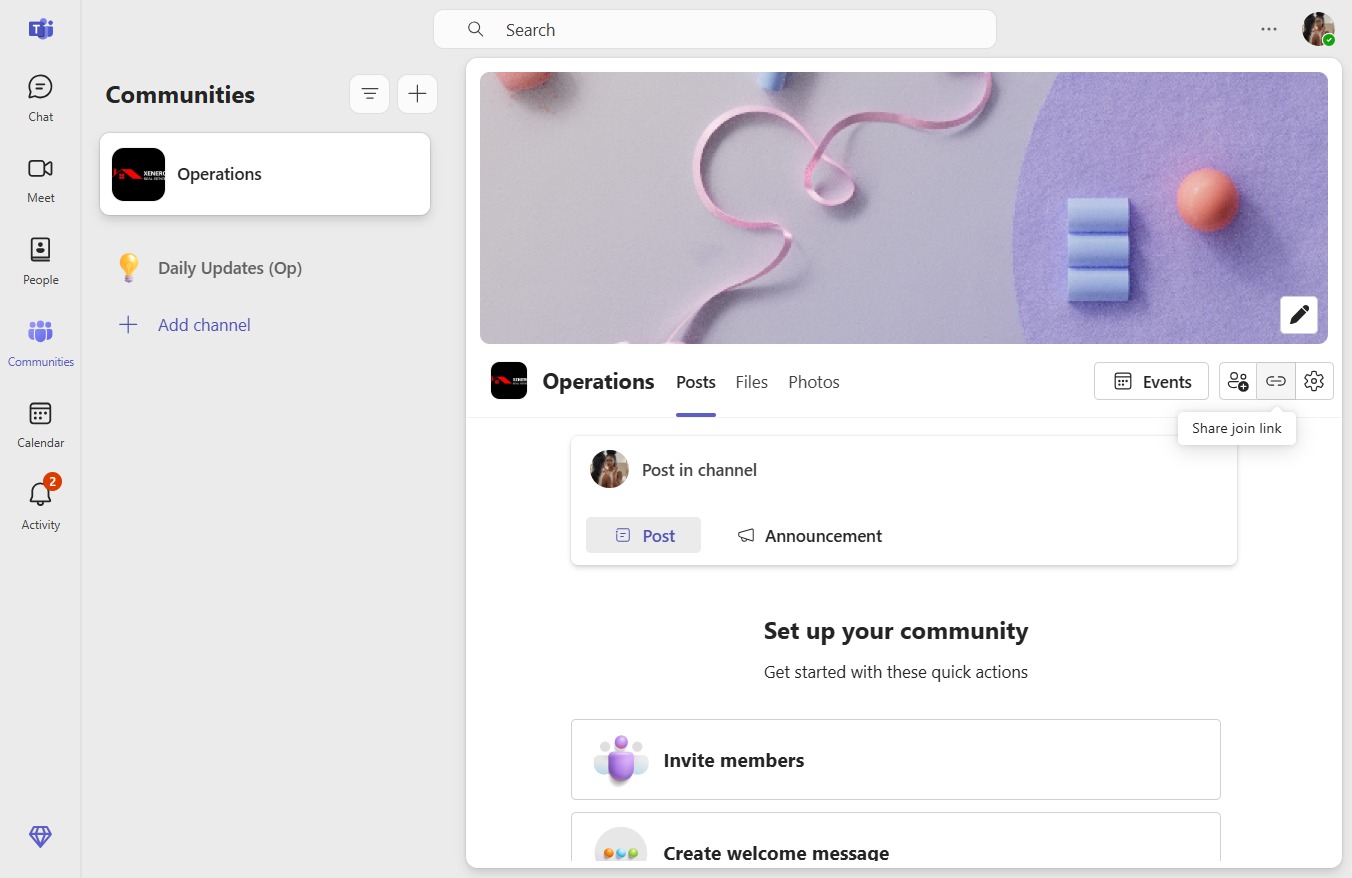Click the community banner image

tap(904, 208)
